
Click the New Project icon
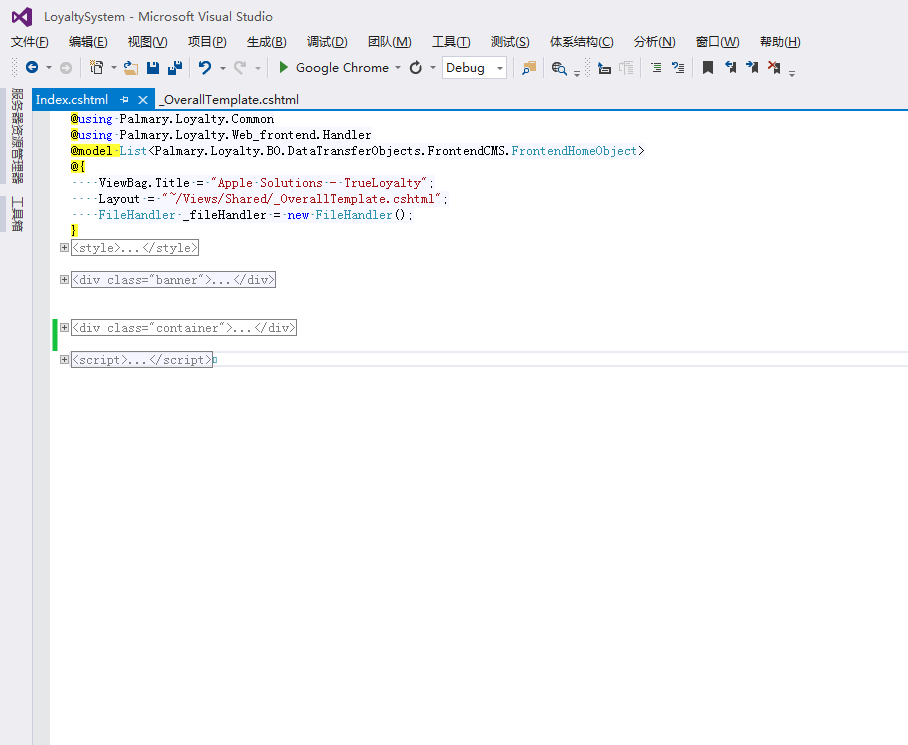[x=96, y=68]
